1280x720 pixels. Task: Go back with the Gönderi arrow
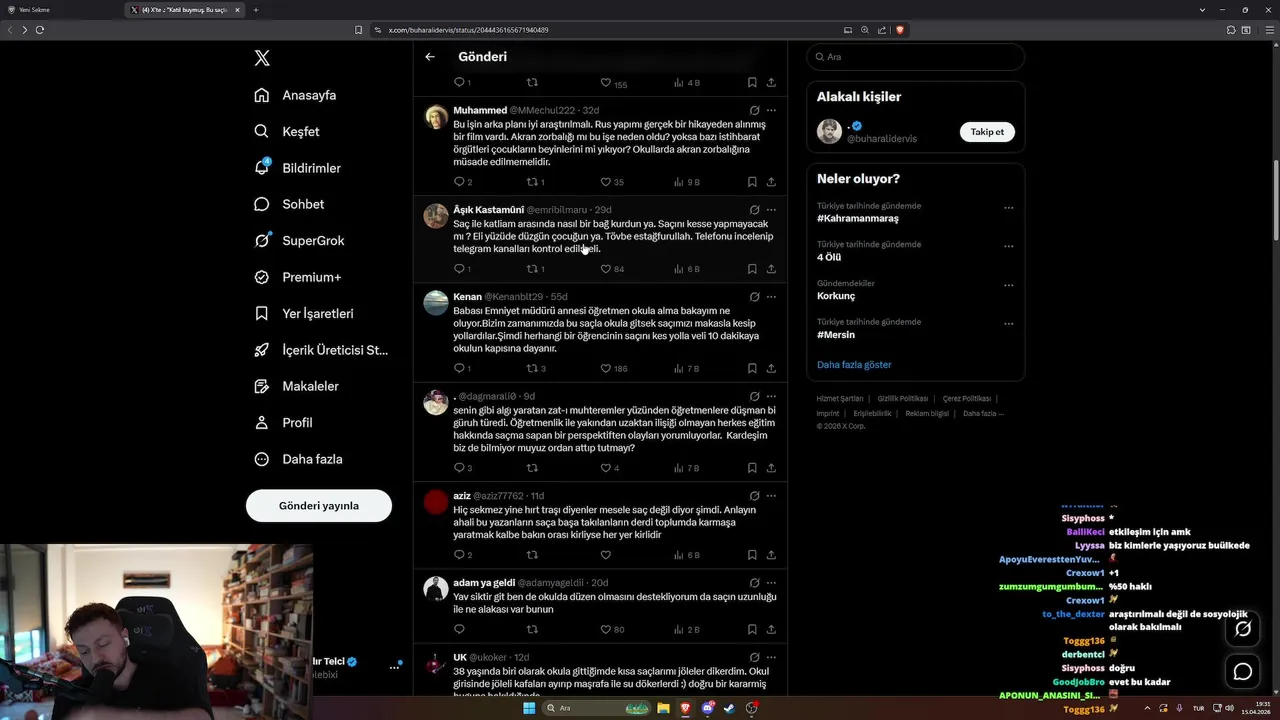pos(430,57)
